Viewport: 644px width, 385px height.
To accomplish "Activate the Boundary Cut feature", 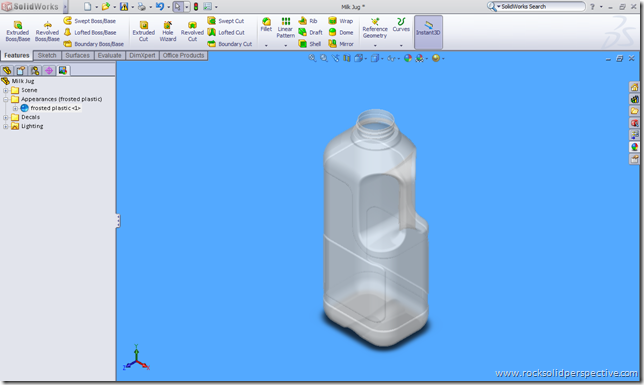I will pyautogui.click(x=230, y=44).
